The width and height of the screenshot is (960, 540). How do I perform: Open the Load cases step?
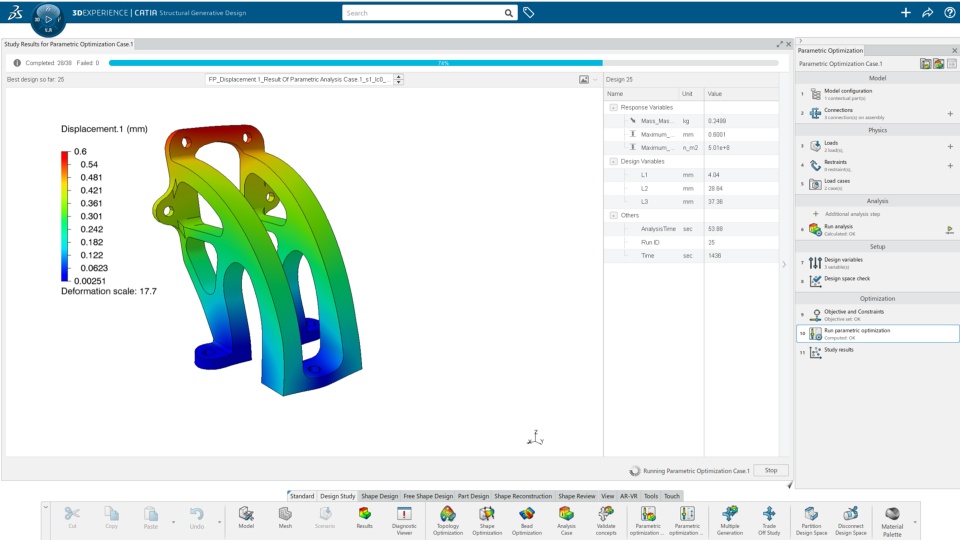coord(877,184)
